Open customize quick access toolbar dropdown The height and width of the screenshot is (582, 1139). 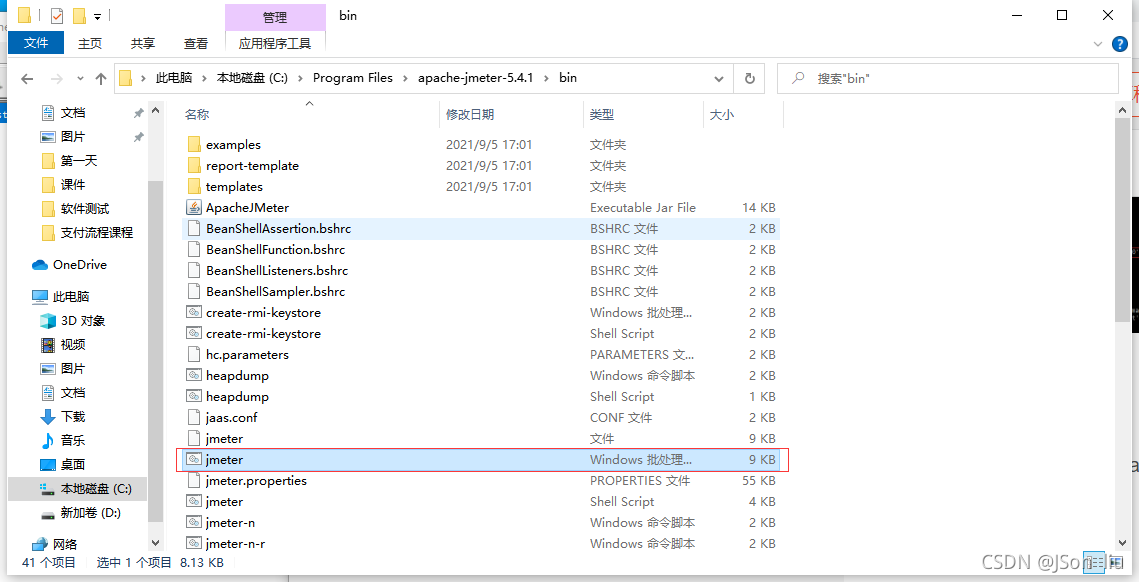[x=97, y=16]
